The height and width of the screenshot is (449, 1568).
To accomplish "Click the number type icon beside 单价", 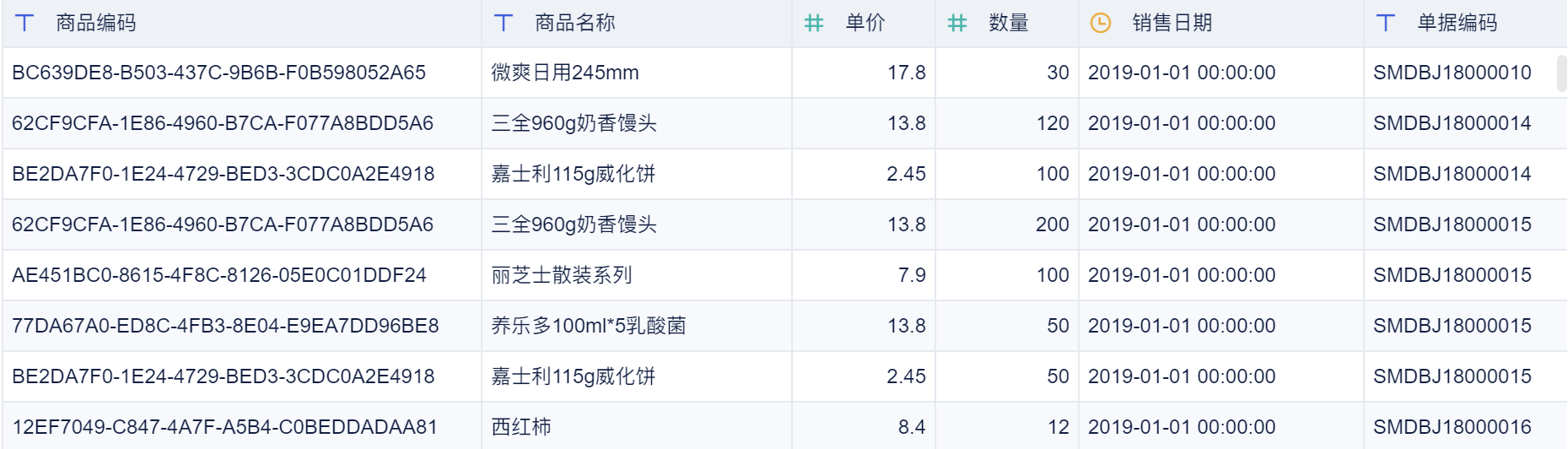I will (x=814, y=23).
